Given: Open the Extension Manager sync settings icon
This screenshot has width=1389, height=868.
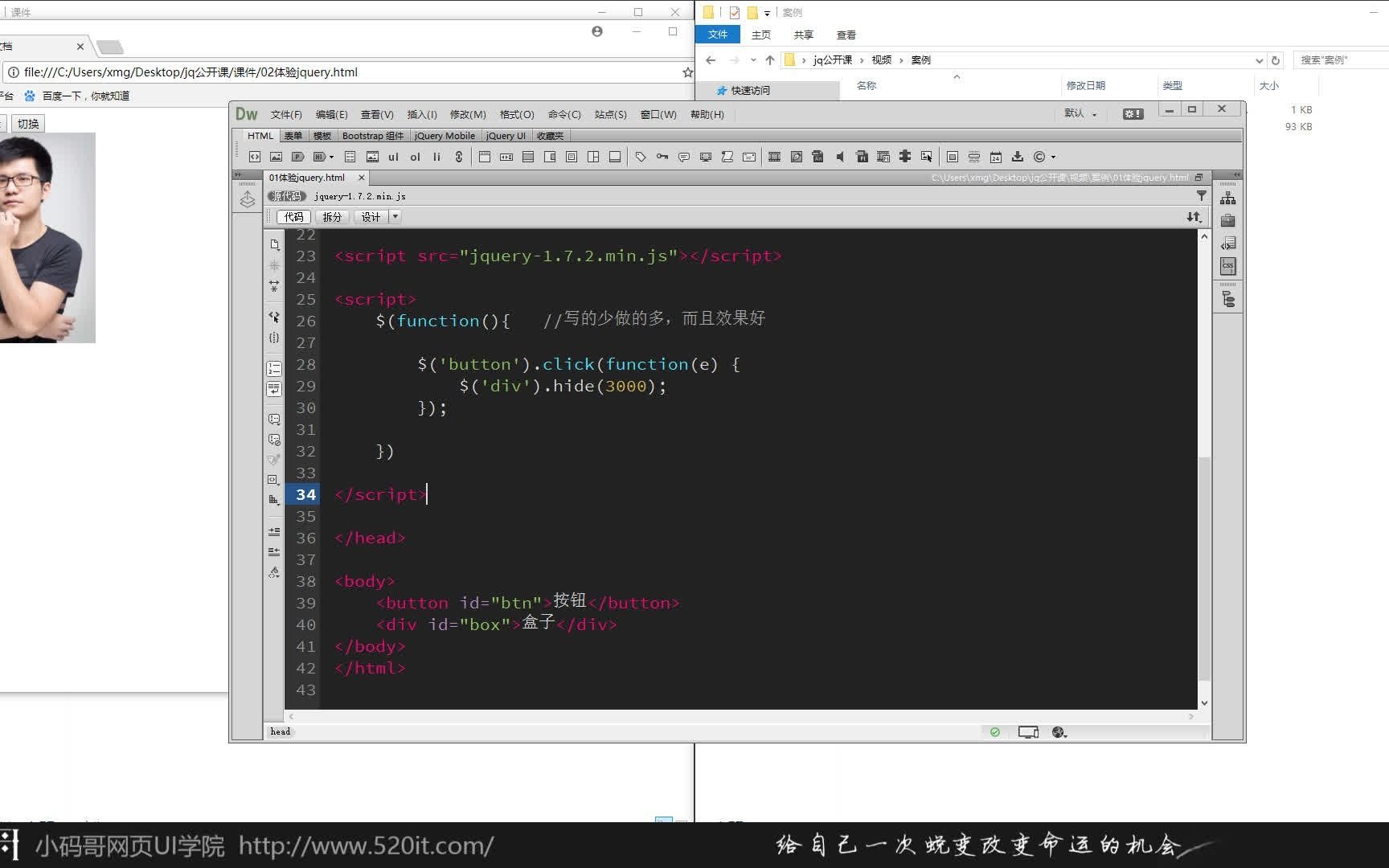Looking at the screenshot, I should coord(1133,113).
